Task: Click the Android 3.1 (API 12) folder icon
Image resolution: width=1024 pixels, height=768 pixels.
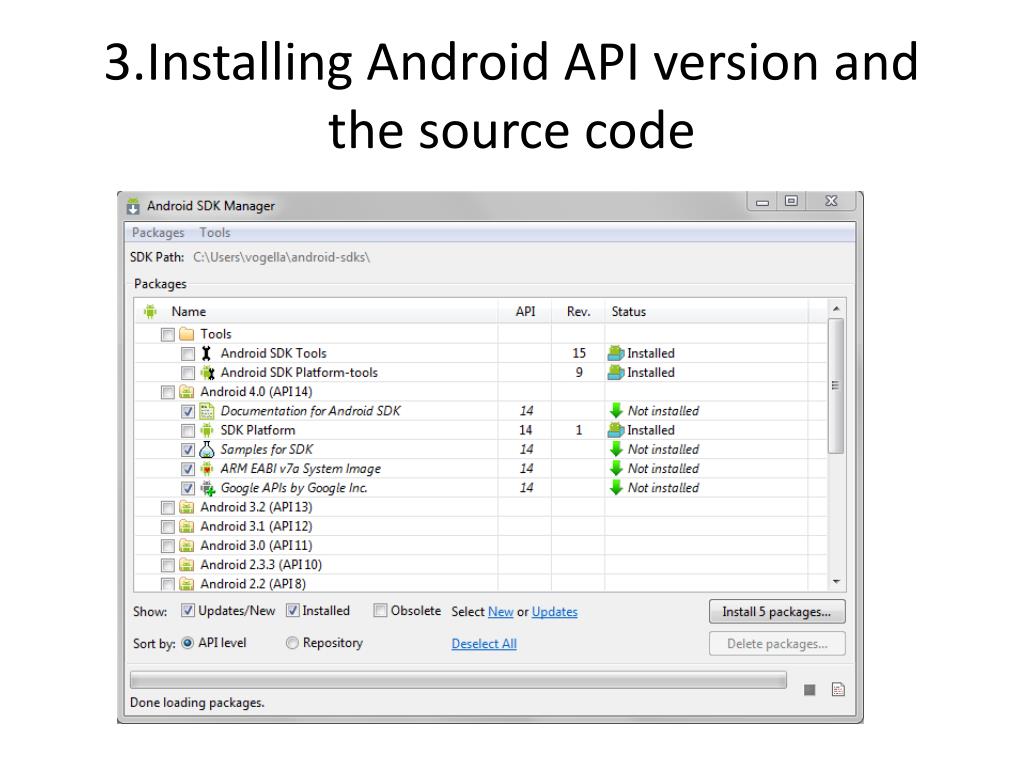Action: coord(187,526)
